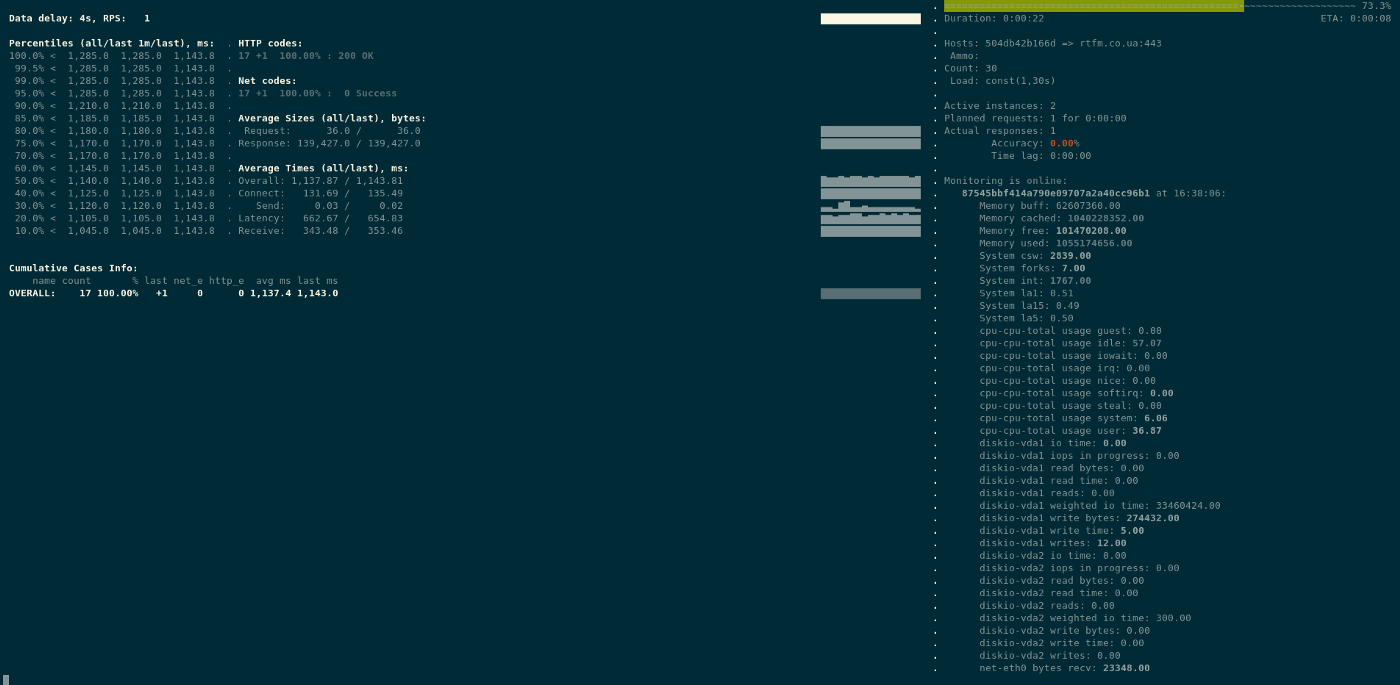Click the Percentiles column header
The width and height of the screenshot is (1400, 685).
(x=111, y=43)
